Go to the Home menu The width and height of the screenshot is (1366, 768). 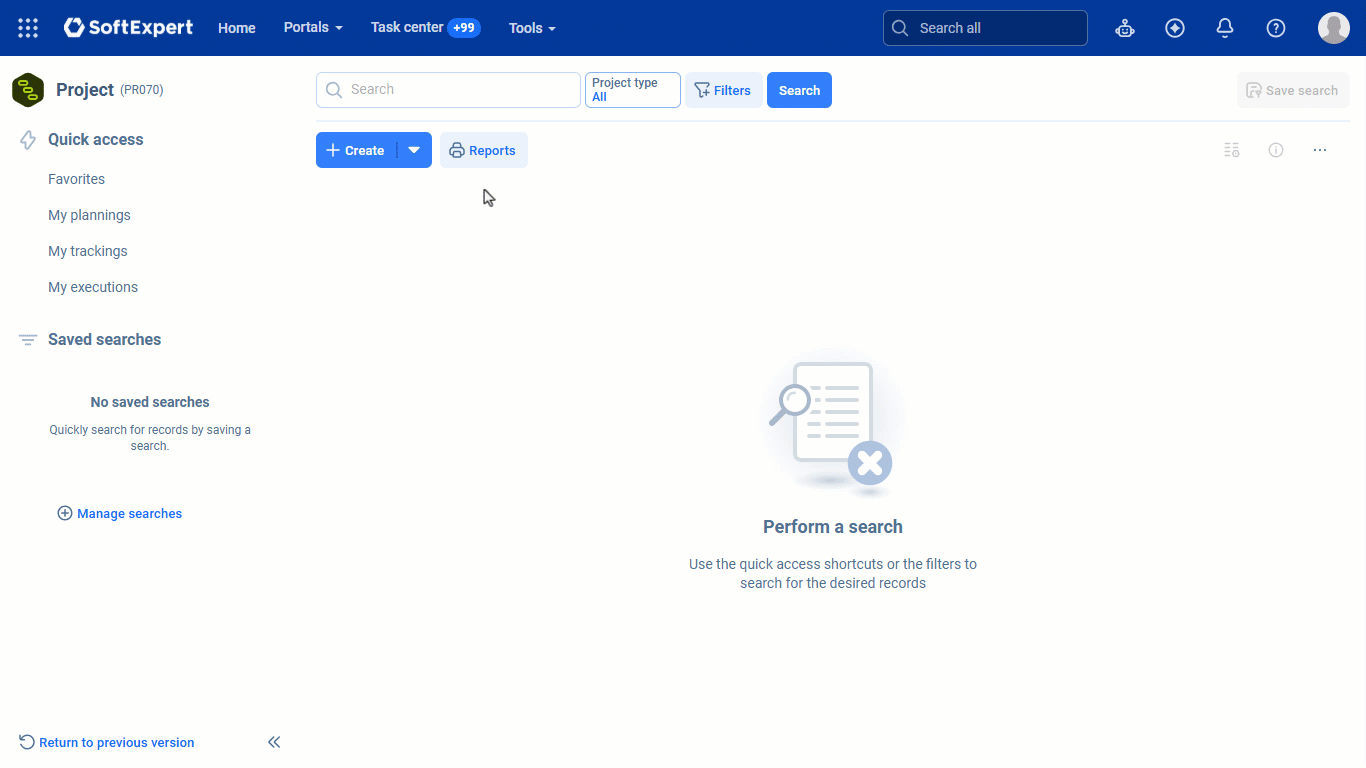(x=237, y=28)
